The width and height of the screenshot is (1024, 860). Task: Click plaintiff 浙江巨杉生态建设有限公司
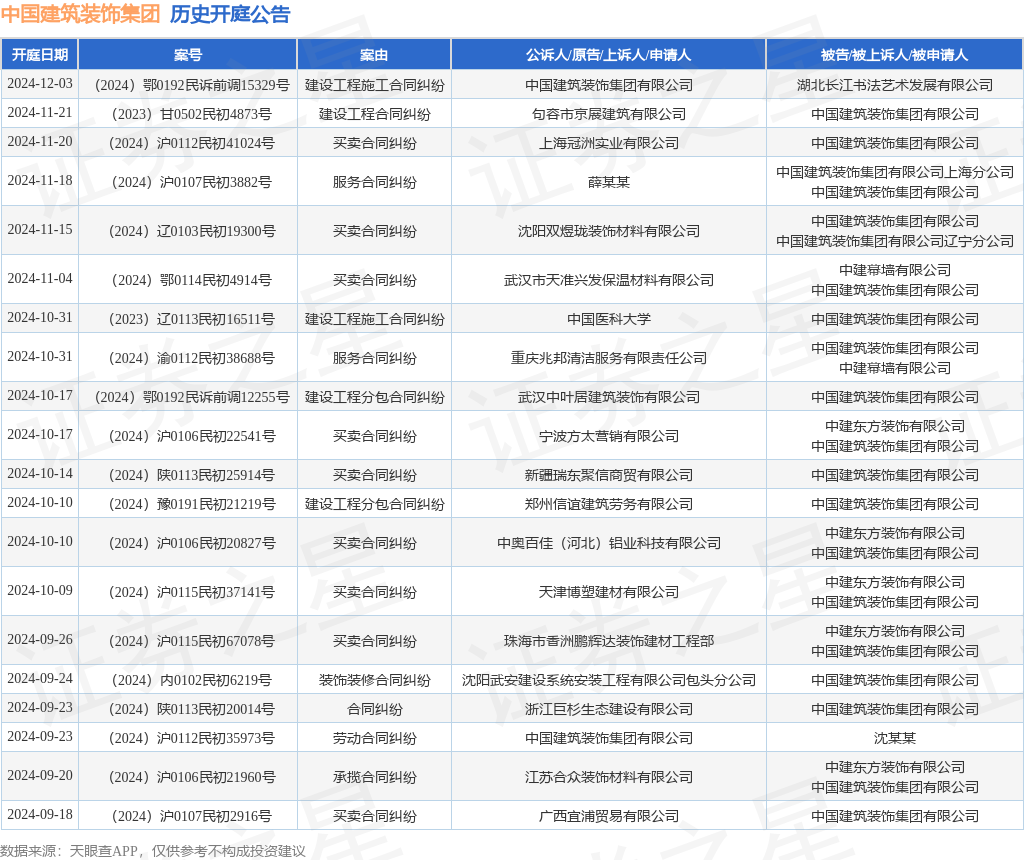click(x=609, y=709)
